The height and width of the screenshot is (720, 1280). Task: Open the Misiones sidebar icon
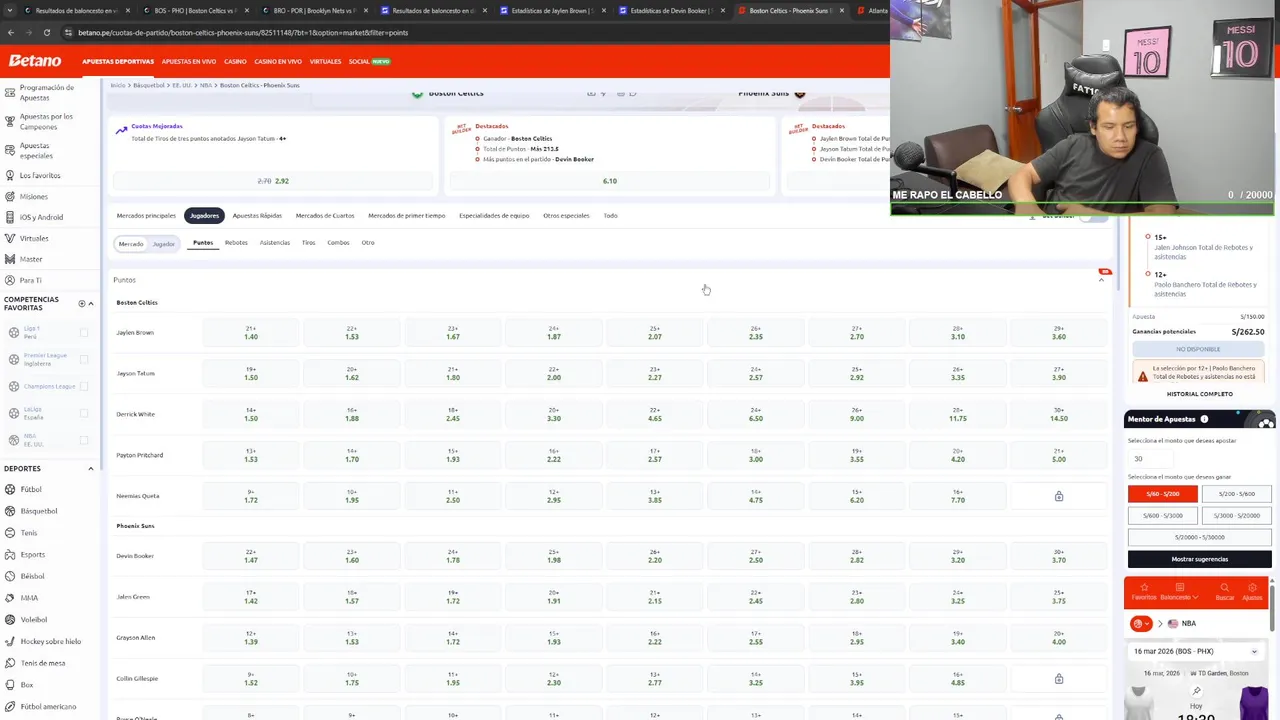coord(9,196)
